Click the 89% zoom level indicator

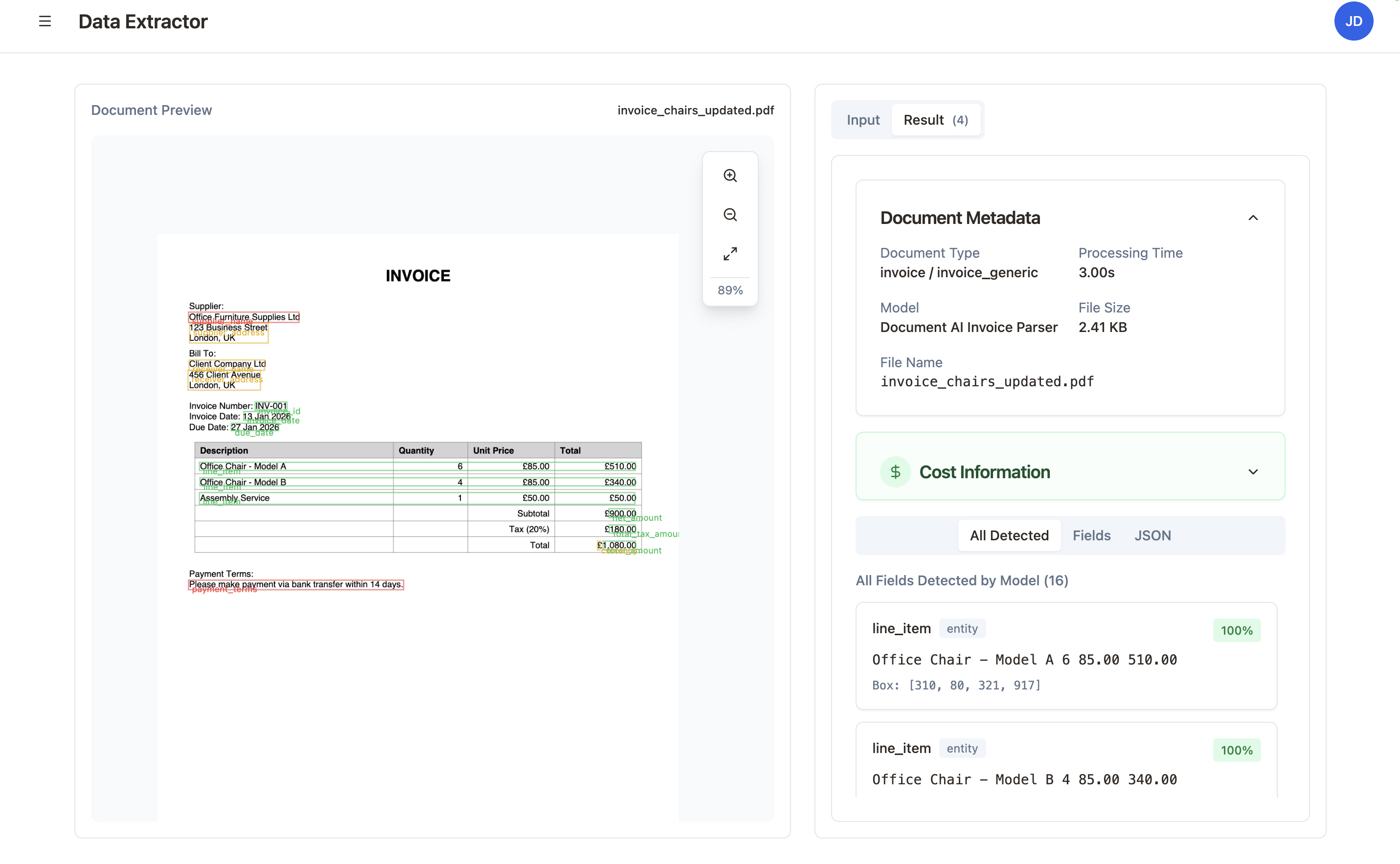(730, 290)
